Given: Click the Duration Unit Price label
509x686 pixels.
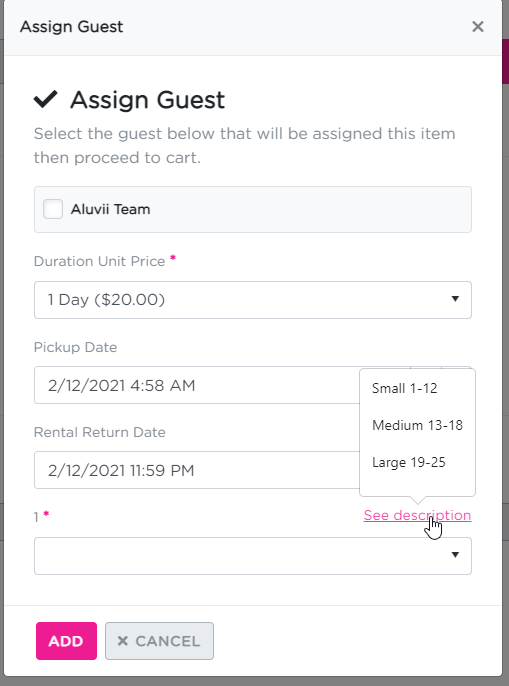Looking at the screenshot, I should pyautogui.click(x=99, y=261).
